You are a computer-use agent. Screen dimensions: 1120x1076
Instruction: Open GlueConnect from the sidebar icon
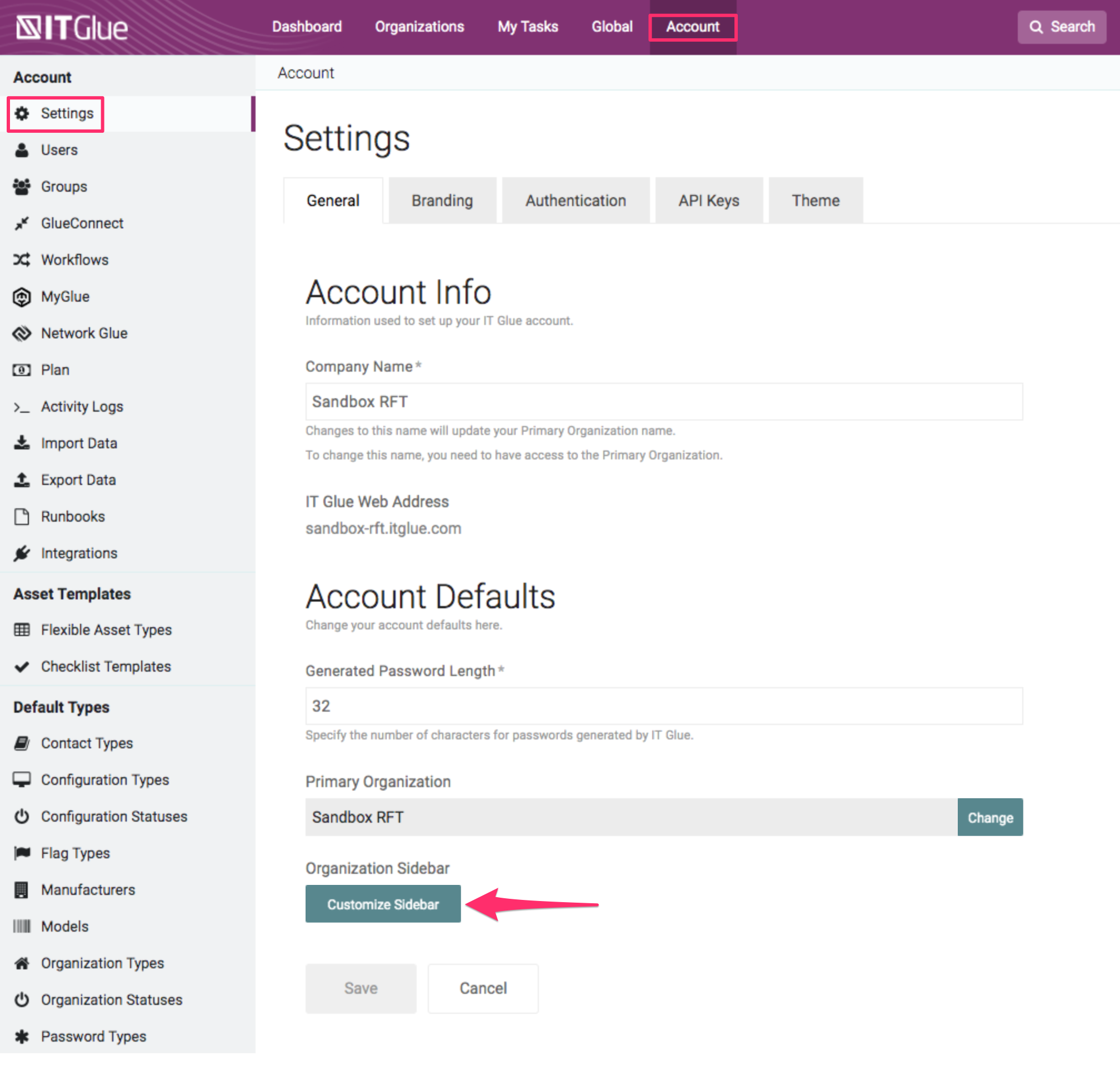pyautogui.click(x=22, y=223)
